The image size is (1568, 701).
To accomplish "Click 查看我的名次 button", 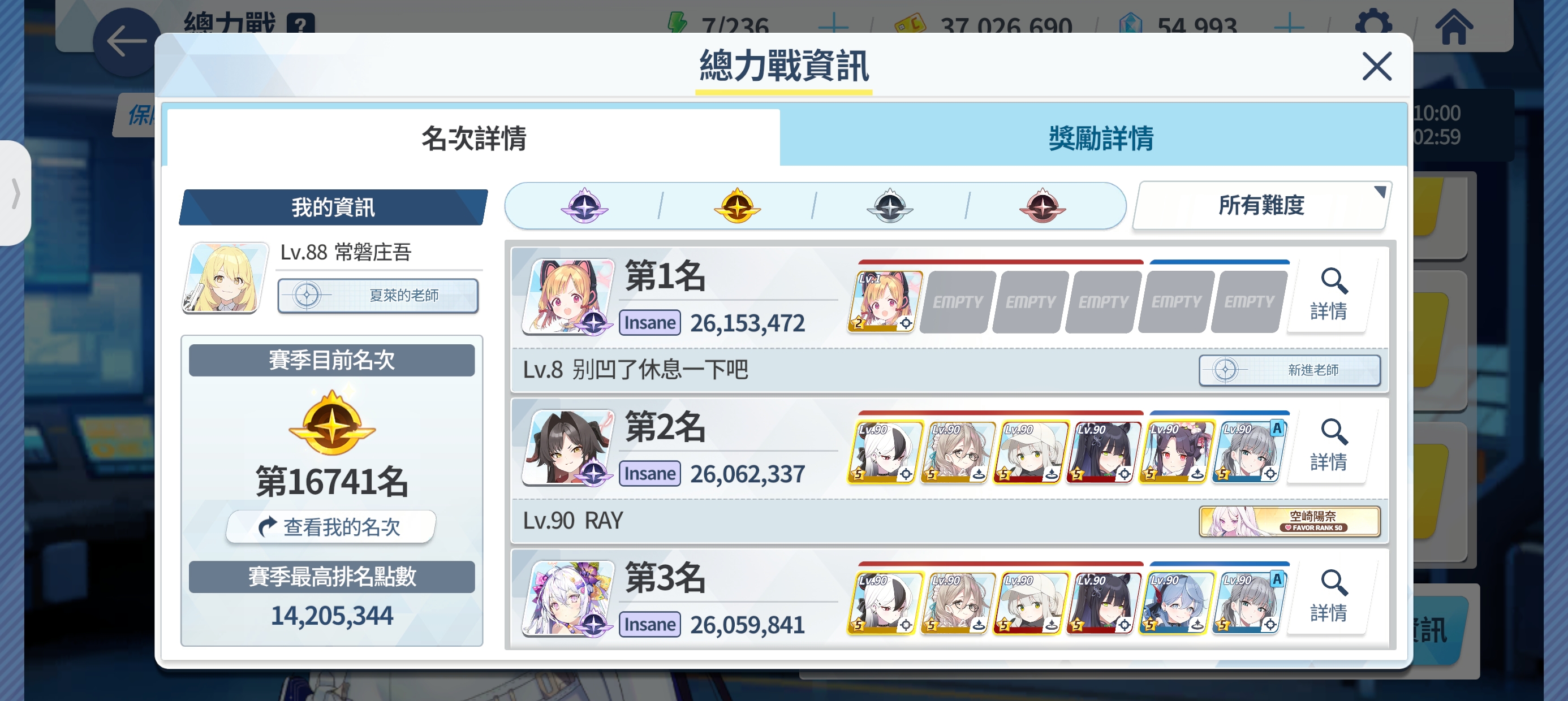I will (331, 526).
